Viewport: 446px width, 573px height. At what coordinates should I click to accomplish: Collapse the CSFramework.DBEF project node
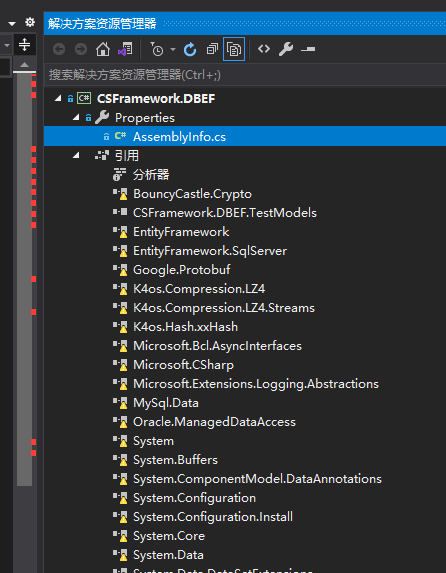(x=58, y=98)
